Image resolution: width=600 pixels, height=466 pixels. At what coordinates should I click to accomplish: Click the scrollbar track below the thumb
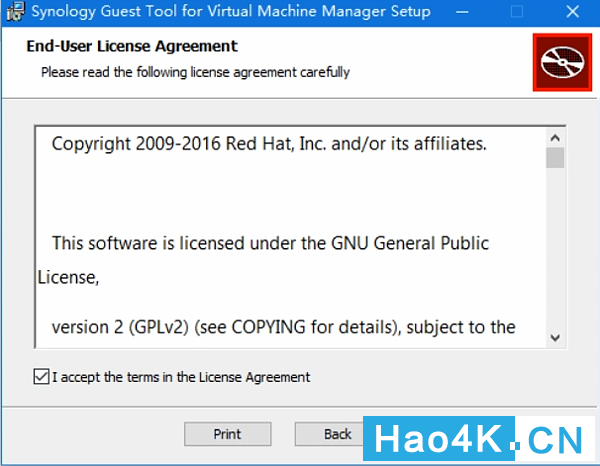[555, 248]
